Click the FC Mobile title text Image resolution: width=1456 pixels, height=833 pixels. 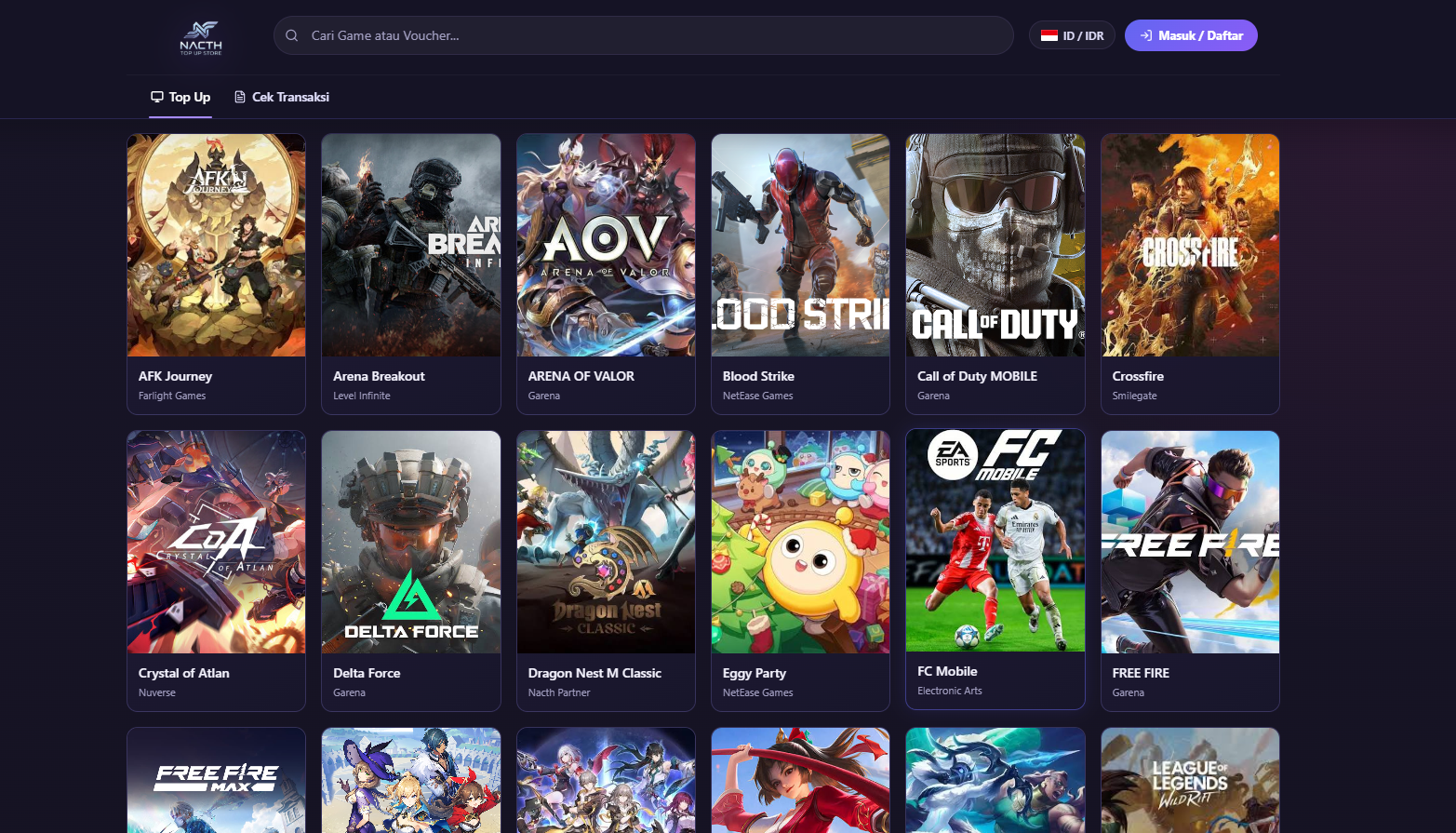(947, 671)
